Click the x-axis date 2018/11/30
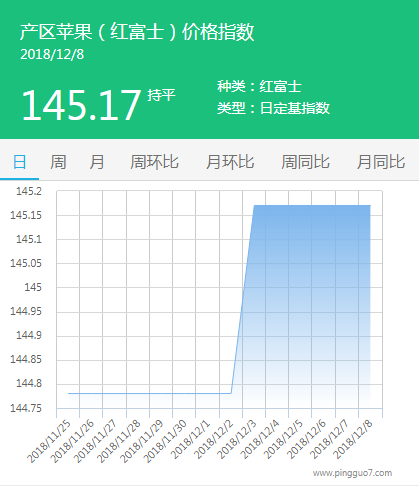Image resolution: width=419 pixels, height=486 pixels. (165, 442)
